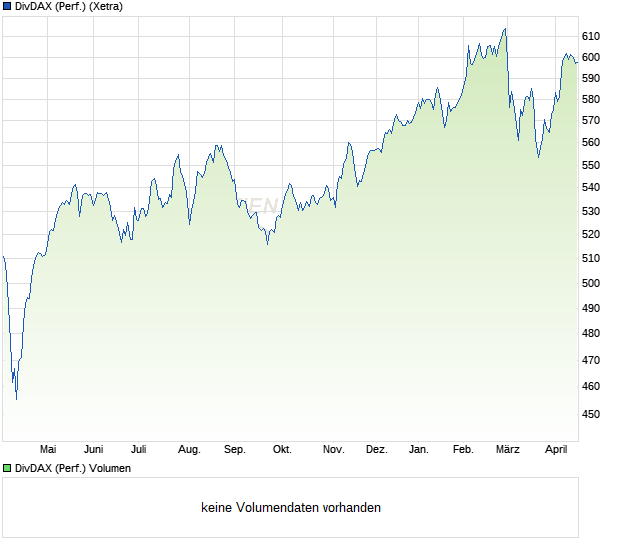The image size is (620, 546).
Task: Click the 'Sep.' month label
Action: pyautogui.click(x=234, y=450)
